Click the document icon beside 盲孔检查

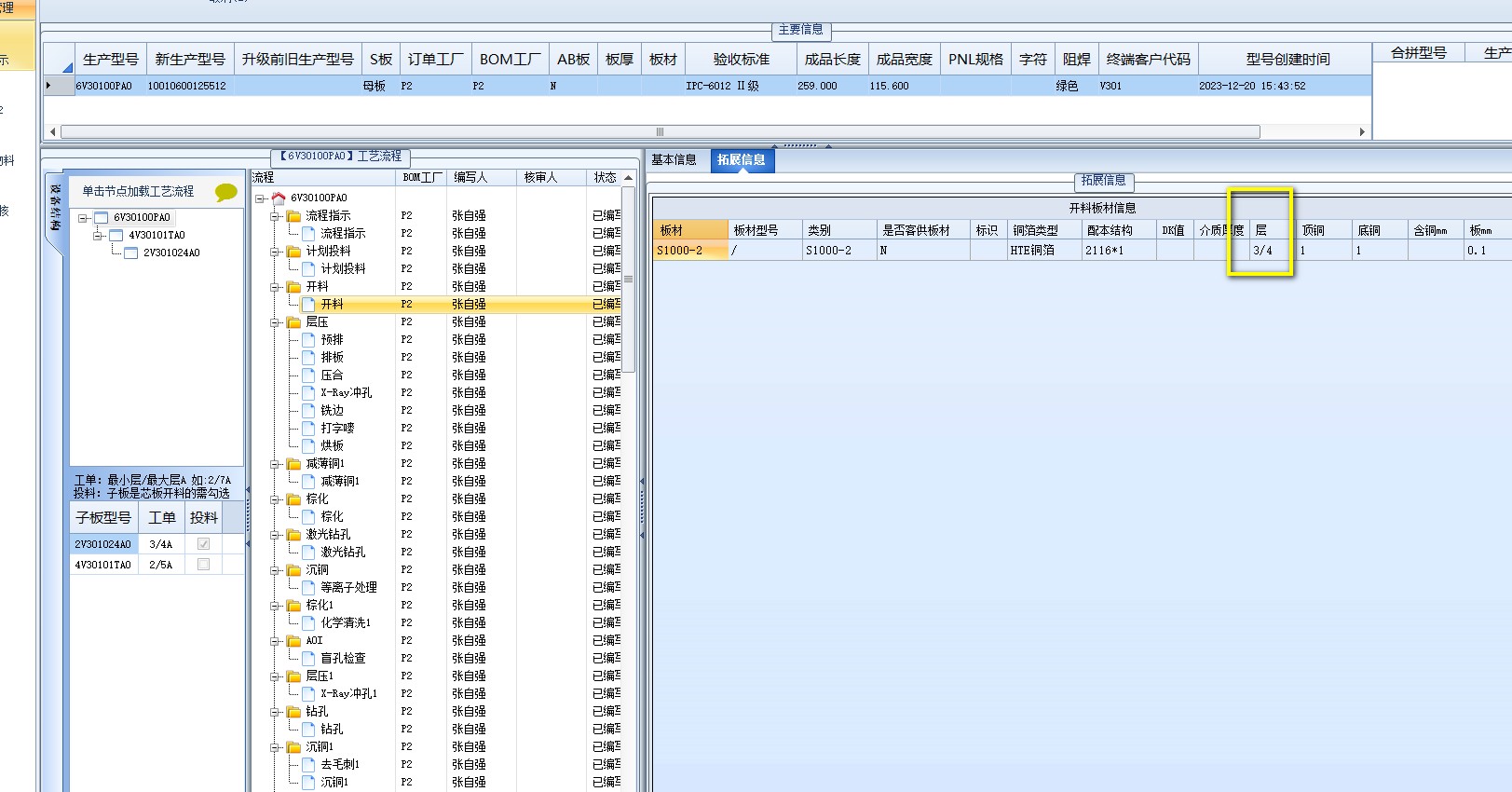[308, 658]
